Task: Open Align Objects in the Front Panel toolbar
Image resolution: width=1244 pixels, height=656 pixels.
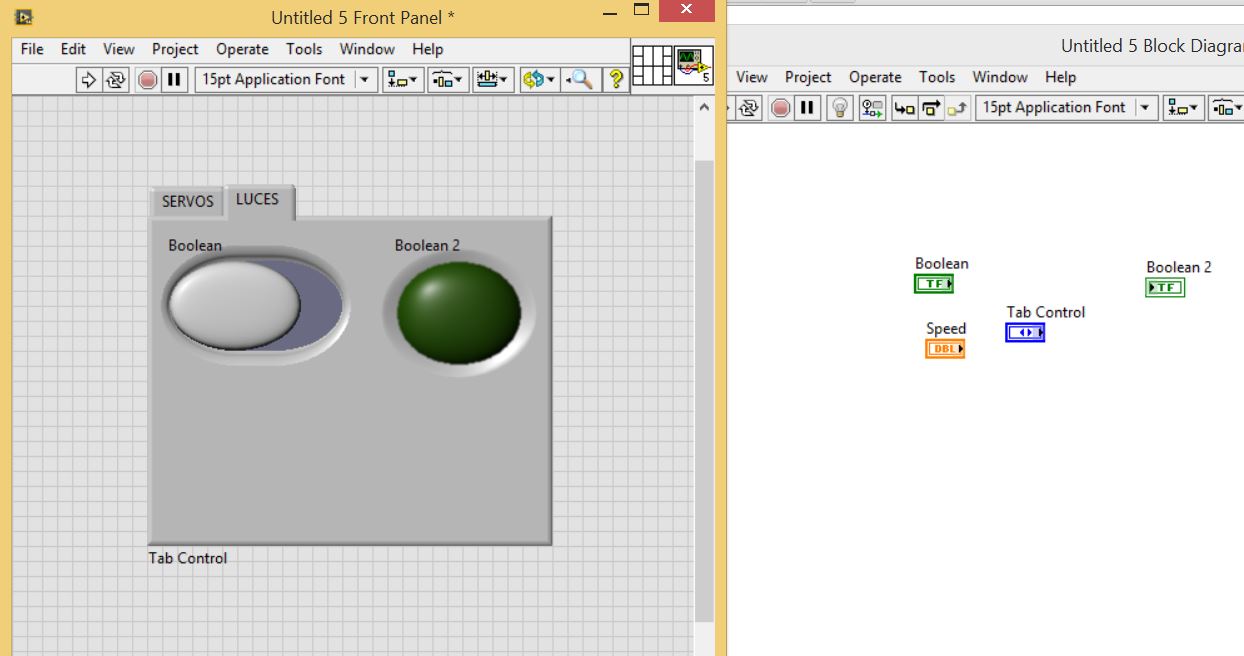Action: 404,80
